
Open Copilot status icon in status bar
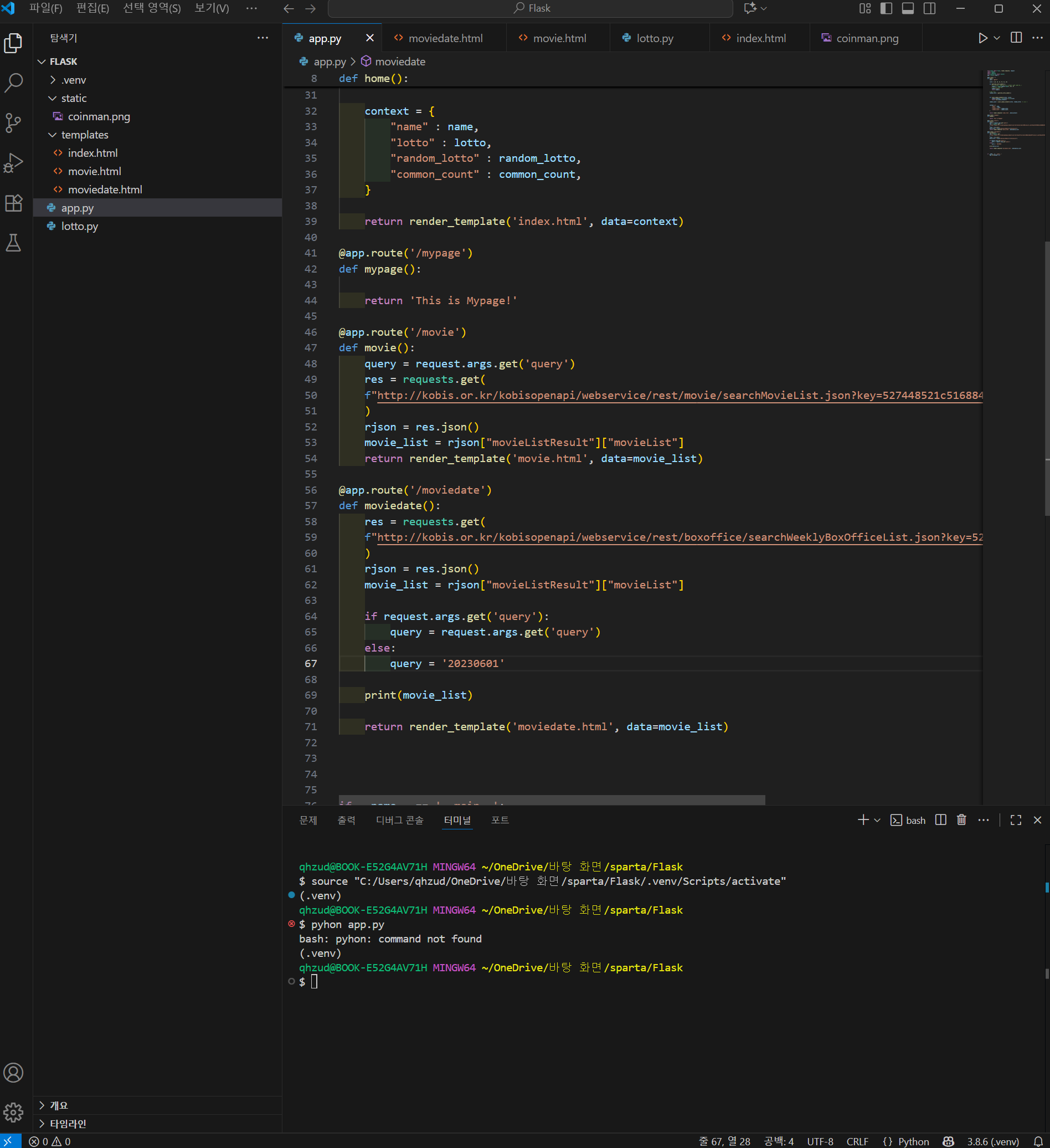tap(948, 1141)
